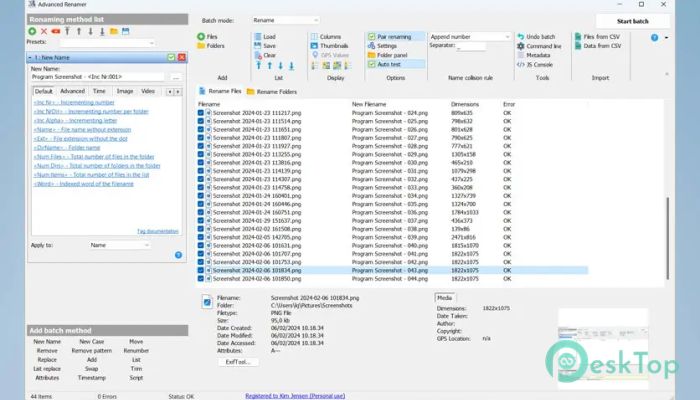The height and width of the screenshot is (400, 700).
Task: Click the blue help icon in ribbon
Action: pyautogui.click(x=654, y=38)
